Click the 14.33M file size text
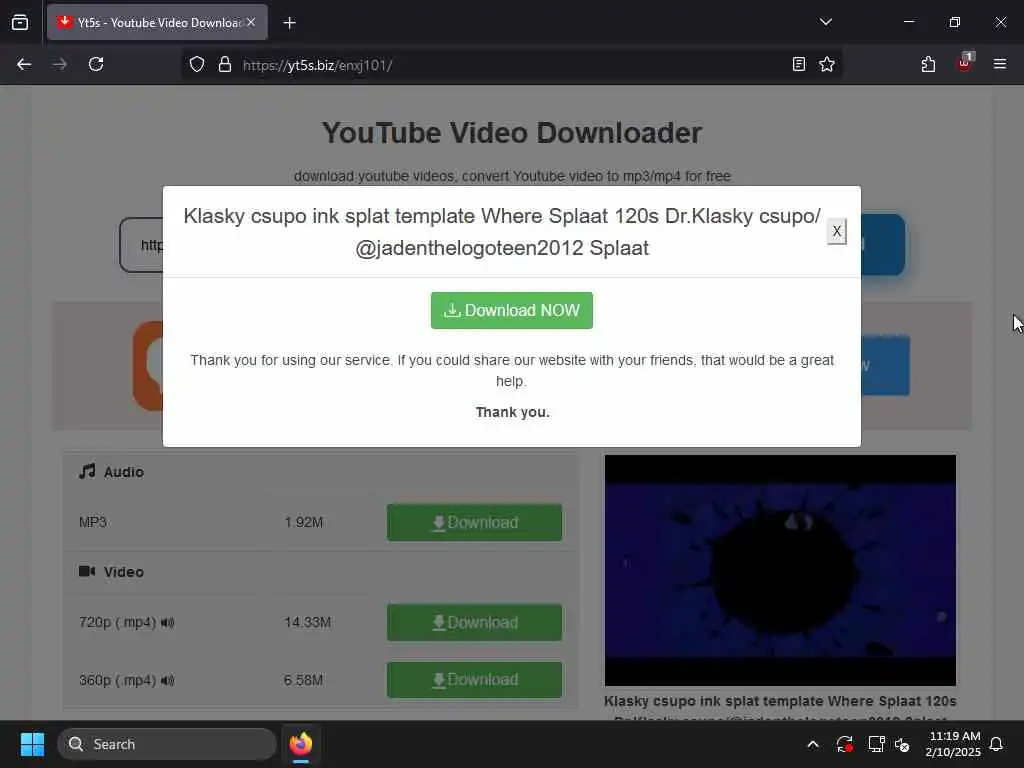Image resolution: width=1024 pixels, height=768 pixels. [308, 622]
